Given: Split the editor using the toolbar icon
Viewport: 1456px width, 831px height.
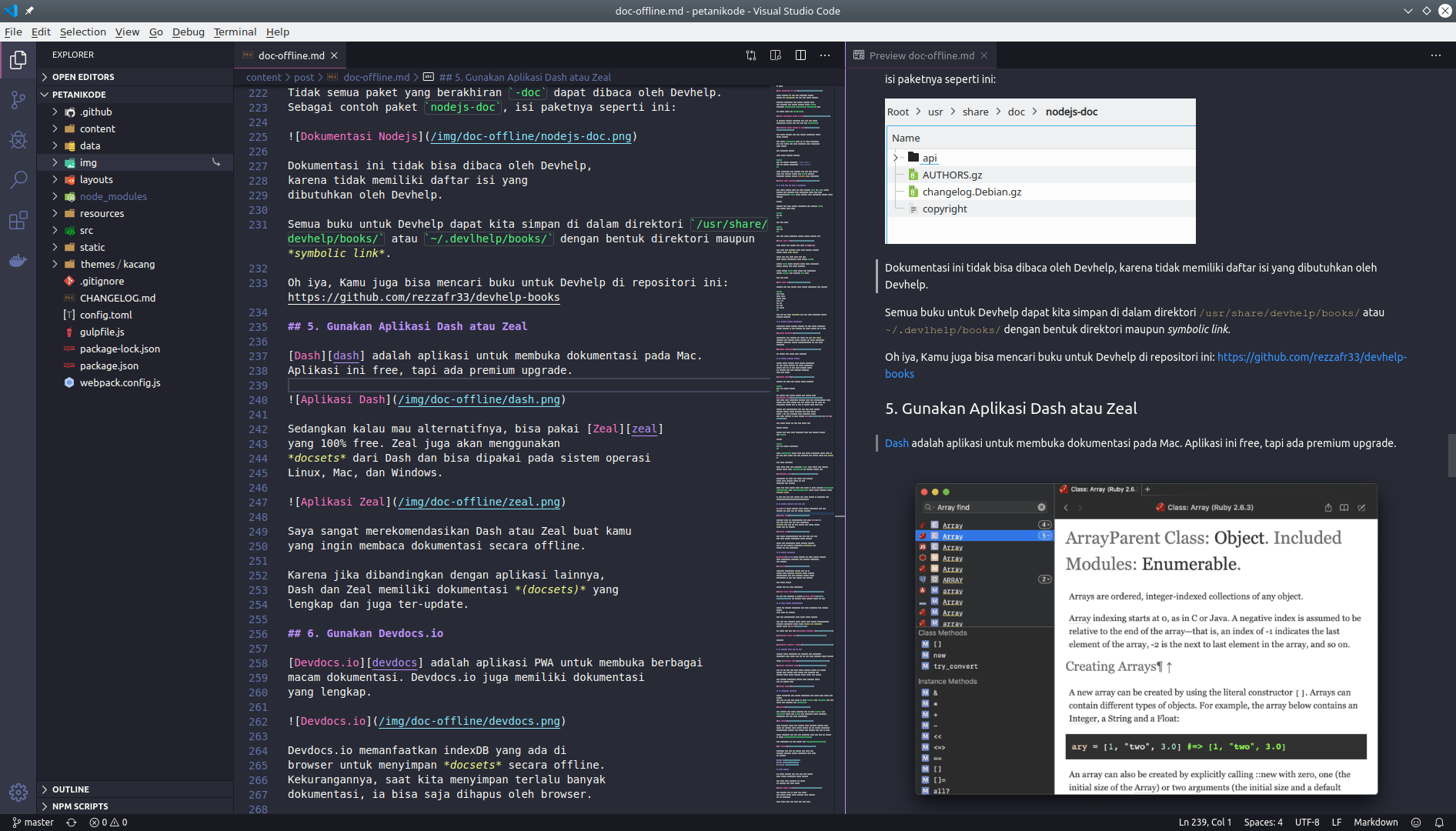Looking at the screenshot, I should (801, 55).
